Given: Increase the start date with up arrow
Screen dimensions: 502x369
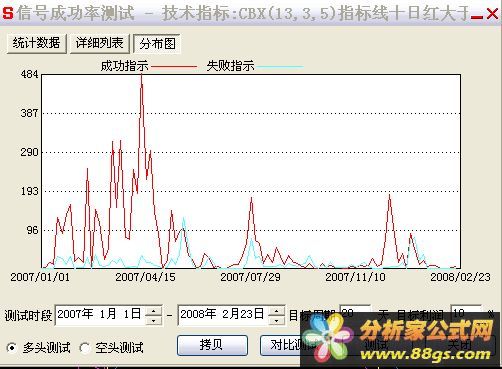Looking at the screenshot, I should tap(154, 311).
